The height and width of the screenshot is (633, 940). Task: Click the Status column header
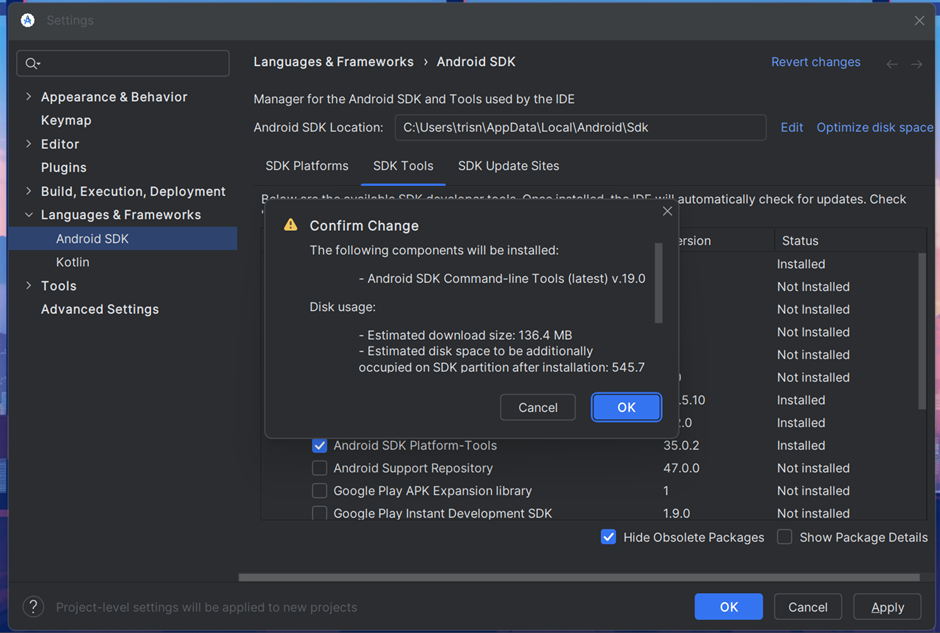point(800,240)
